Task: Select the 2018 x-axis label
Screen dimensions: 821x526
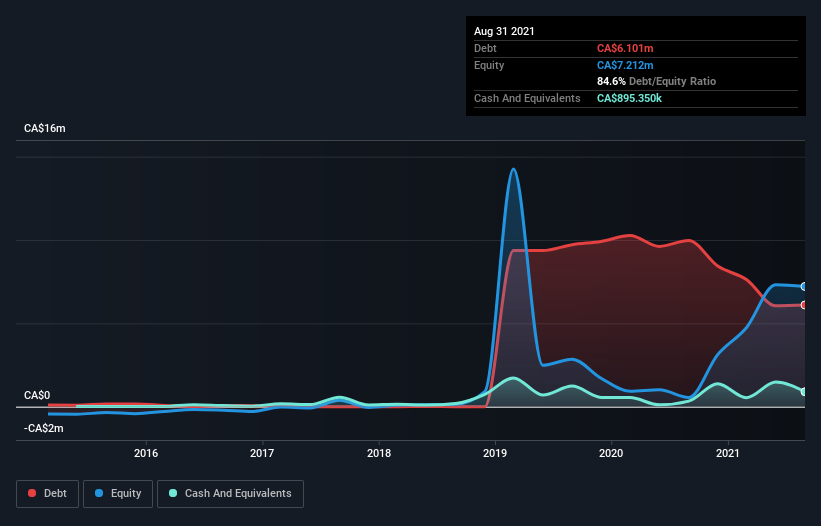Action: point(379,453)
